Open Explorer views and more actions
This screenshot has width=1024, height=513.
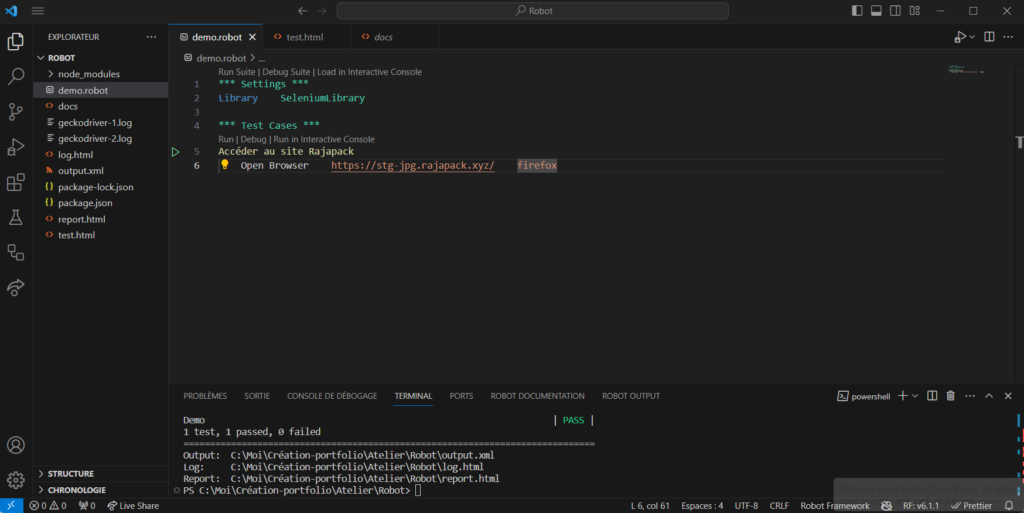click(152, 37)
